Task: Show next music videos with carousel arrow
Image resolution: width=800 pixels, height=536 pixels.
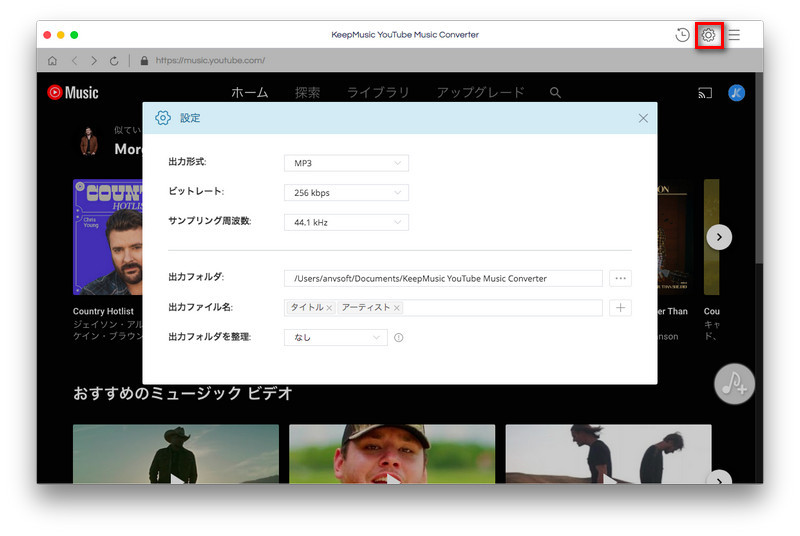Action: click(x=719, y=478)
